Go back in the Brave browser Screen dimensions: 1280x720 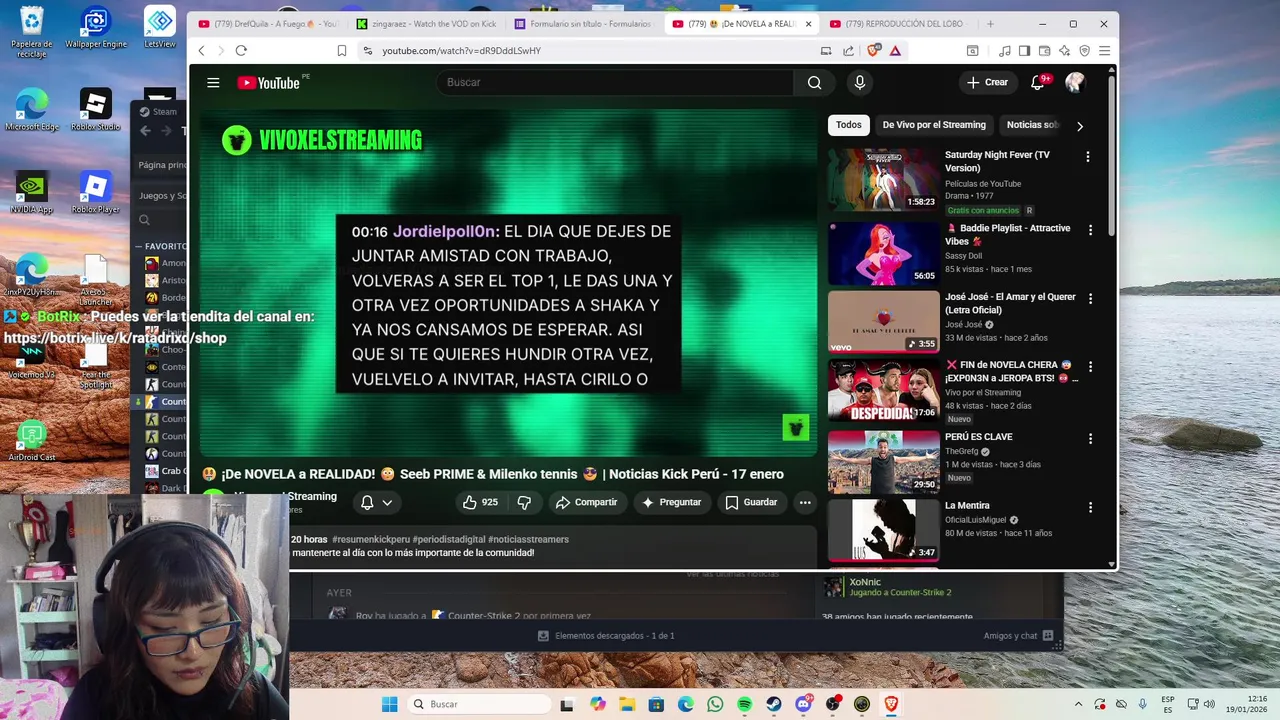[201, 50]
